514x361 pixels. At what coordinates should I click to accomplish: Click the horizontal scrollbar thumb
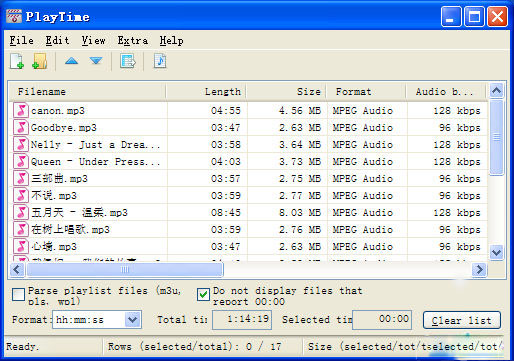[125, 269]
